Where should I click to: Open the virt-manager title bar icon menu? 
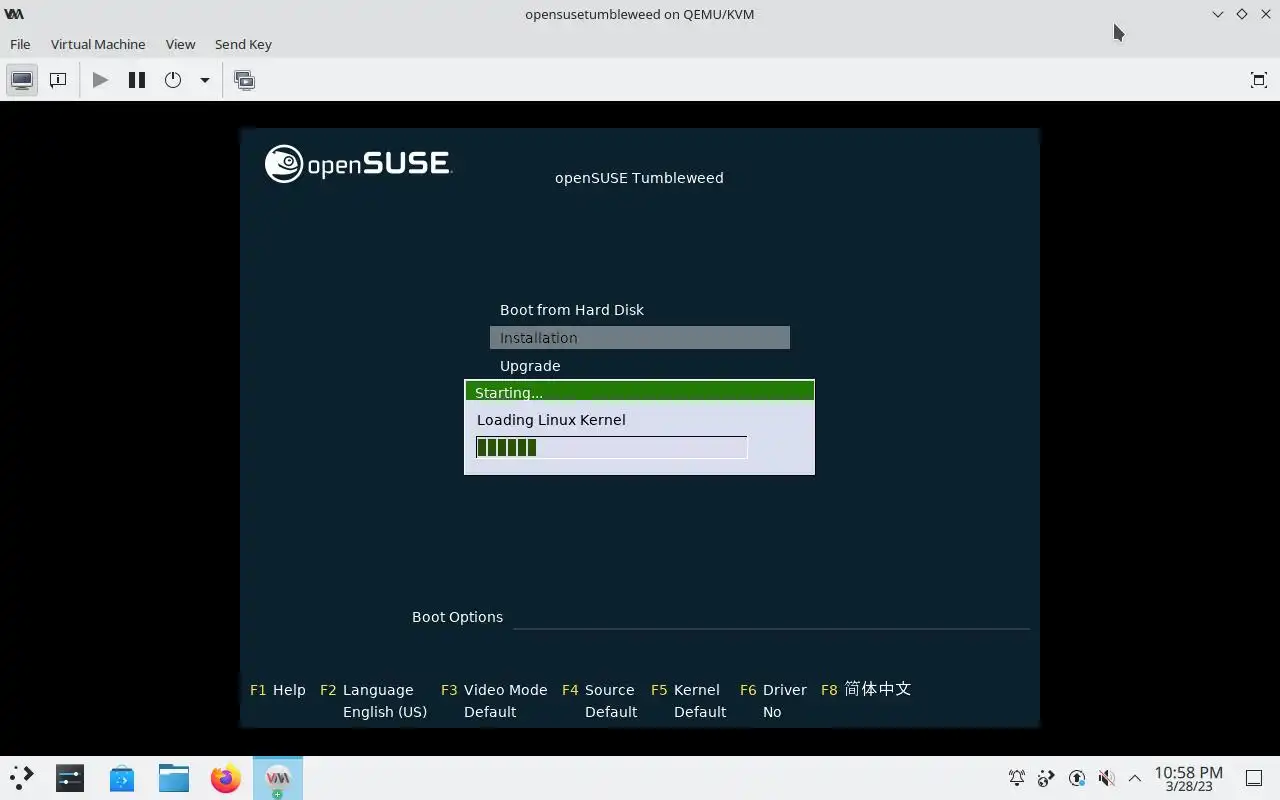click(14, 14)
